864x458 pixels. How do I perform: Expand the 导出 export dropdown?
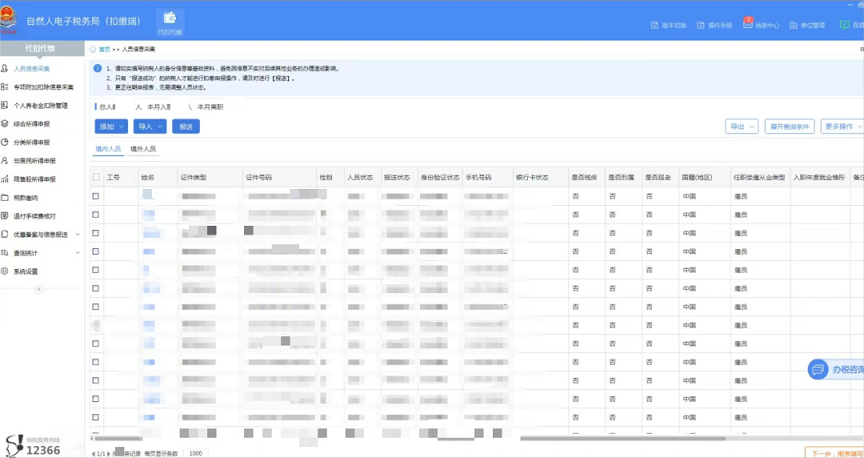[741, 127]
